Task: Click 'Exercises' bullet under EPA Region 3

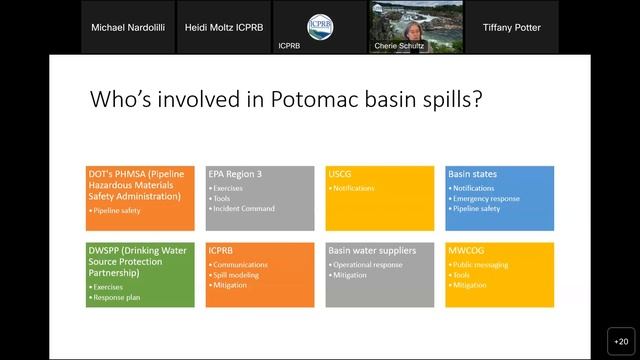Action: pyautogui.click(x=228, y=188)
